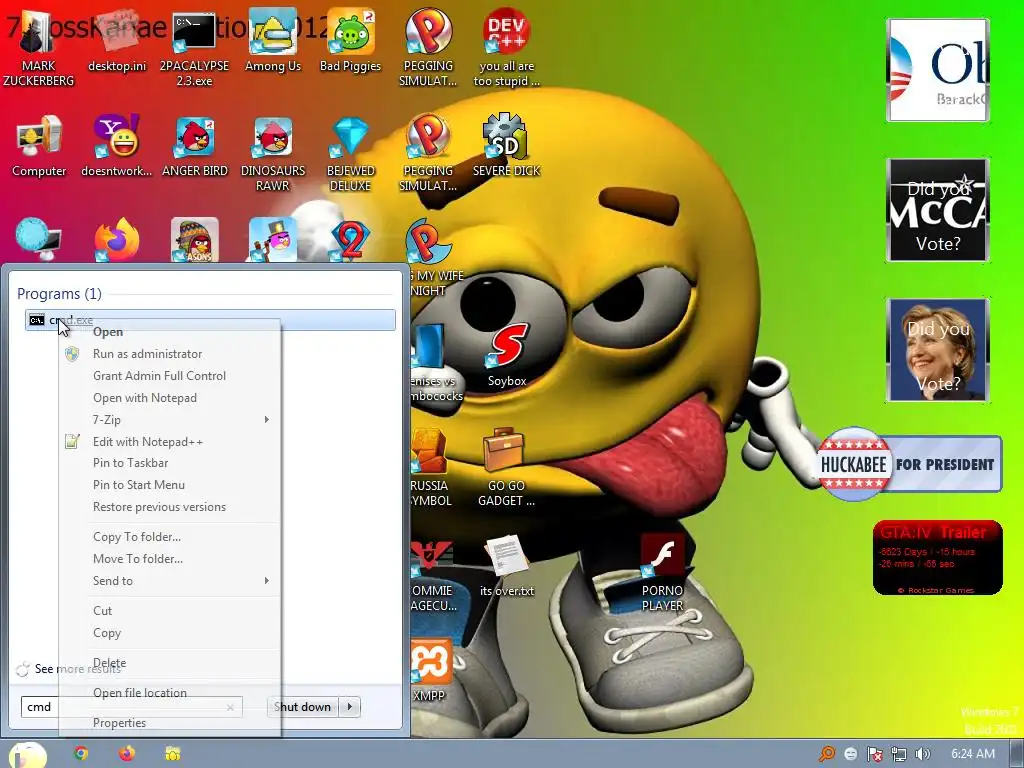Select Edit with Notepad++
1024x768 pixels.
(x=170, y=441)
